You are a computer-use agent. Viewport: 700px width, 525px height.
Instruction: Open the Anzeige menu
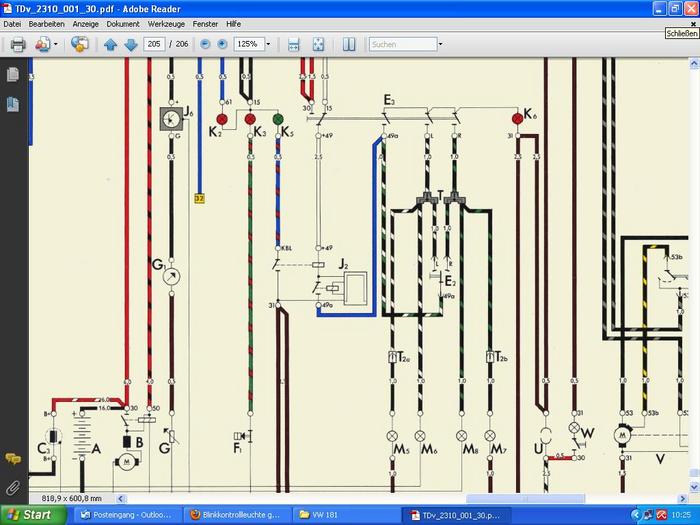(x=86, y=24)
